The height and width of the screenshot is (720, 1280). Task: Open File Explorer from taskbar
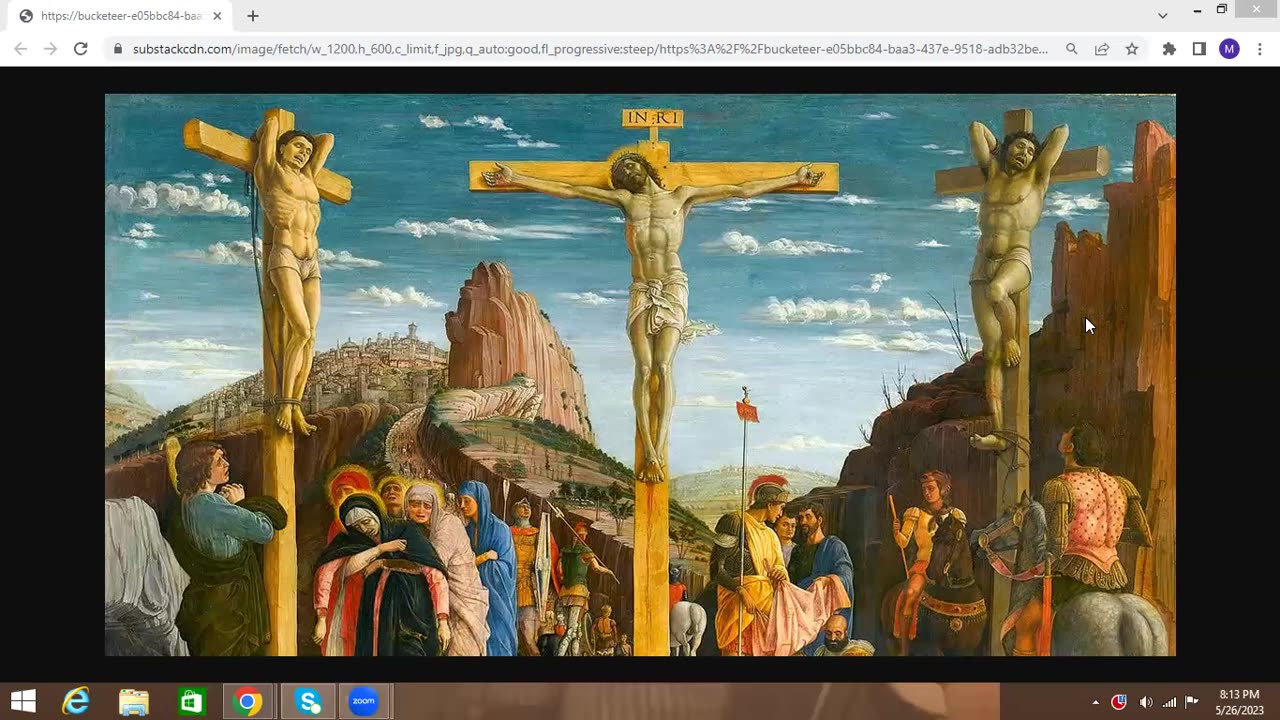tap(134, 702)
